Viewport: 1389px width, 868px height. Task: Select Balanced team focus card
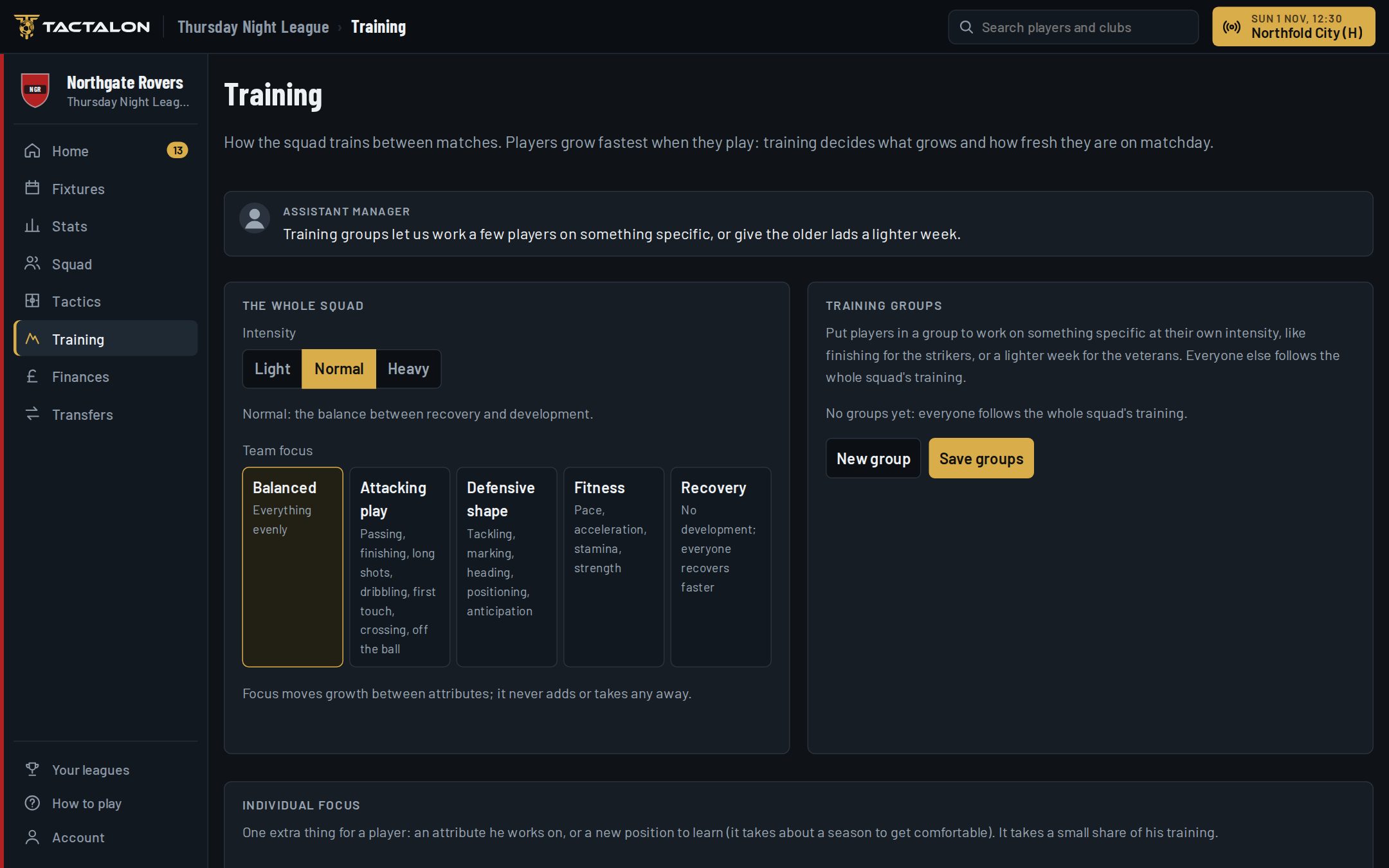(x=293, y=567)
